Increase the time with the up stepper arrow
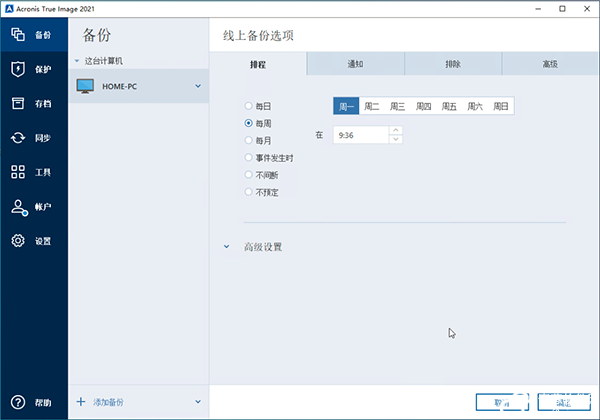 pos(396,129)
